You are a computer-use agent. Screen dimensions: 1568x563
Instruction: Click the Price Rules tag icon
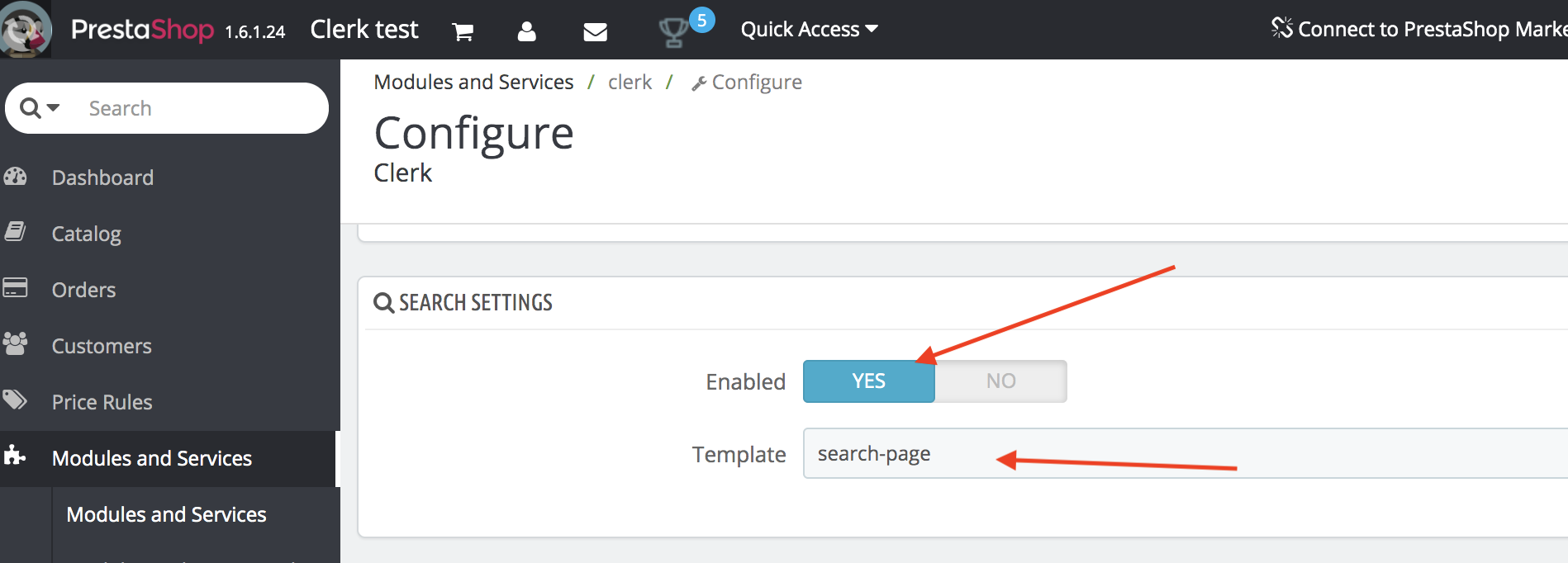[x=16, y=401]
